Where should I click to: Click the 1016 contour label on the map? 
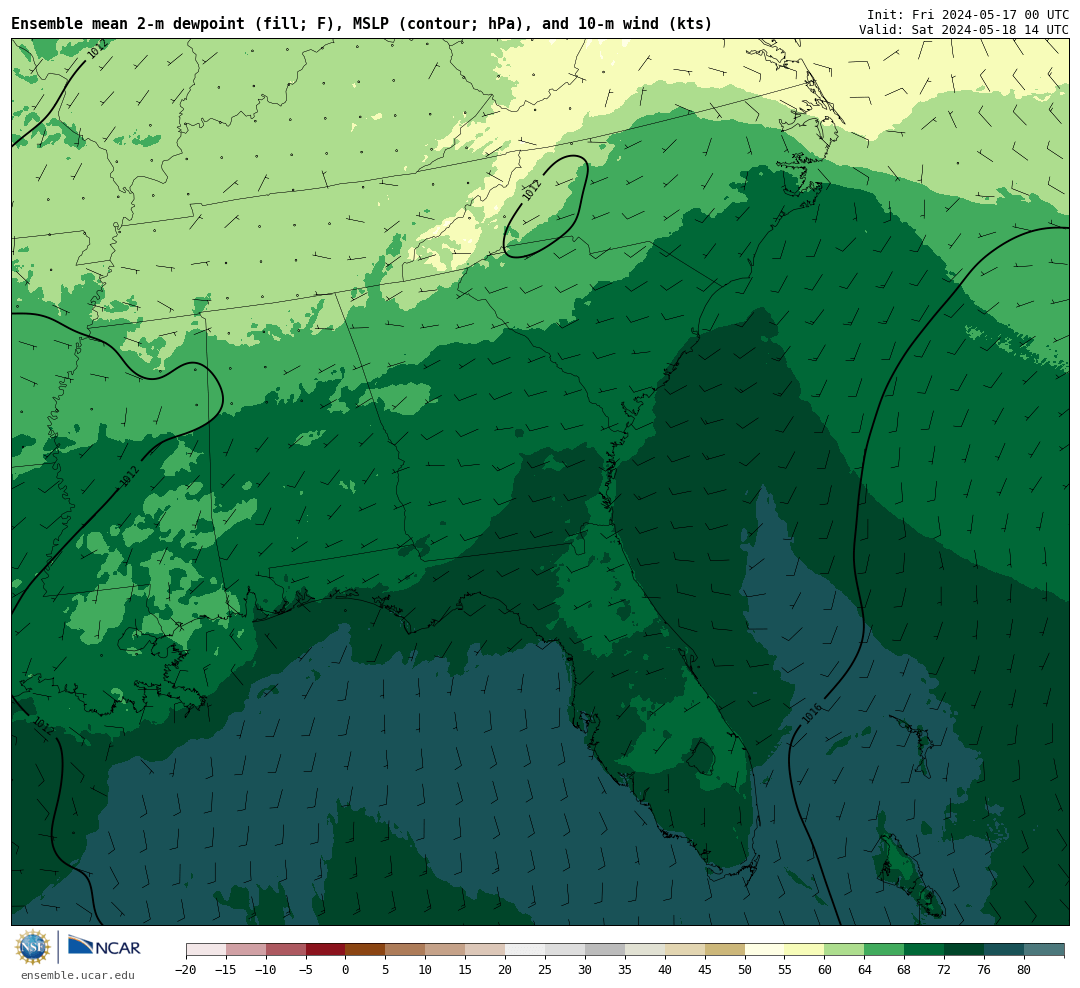(811, 713)
